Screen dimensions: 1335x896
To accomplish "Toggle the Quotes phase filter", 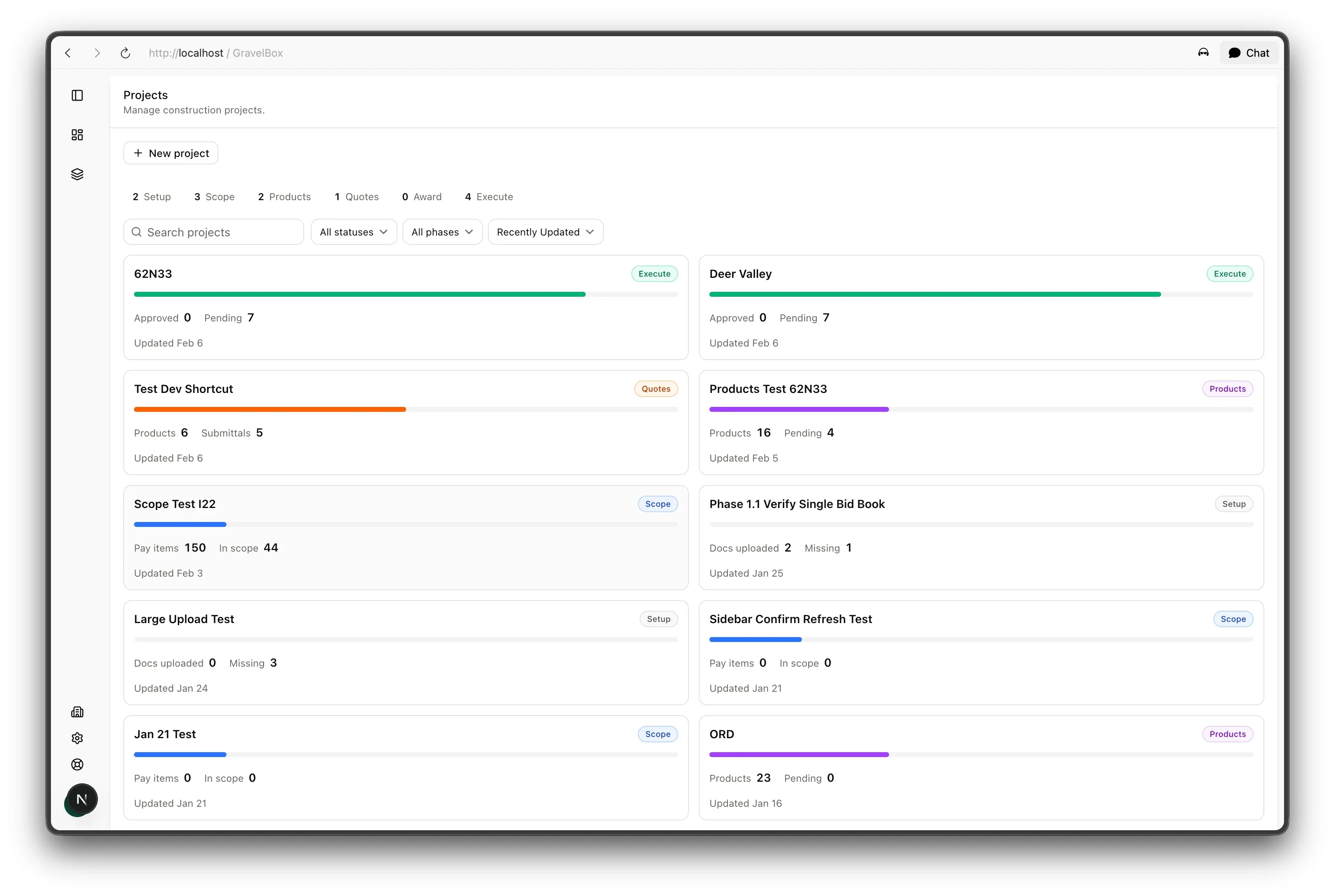I will (357, 196).
